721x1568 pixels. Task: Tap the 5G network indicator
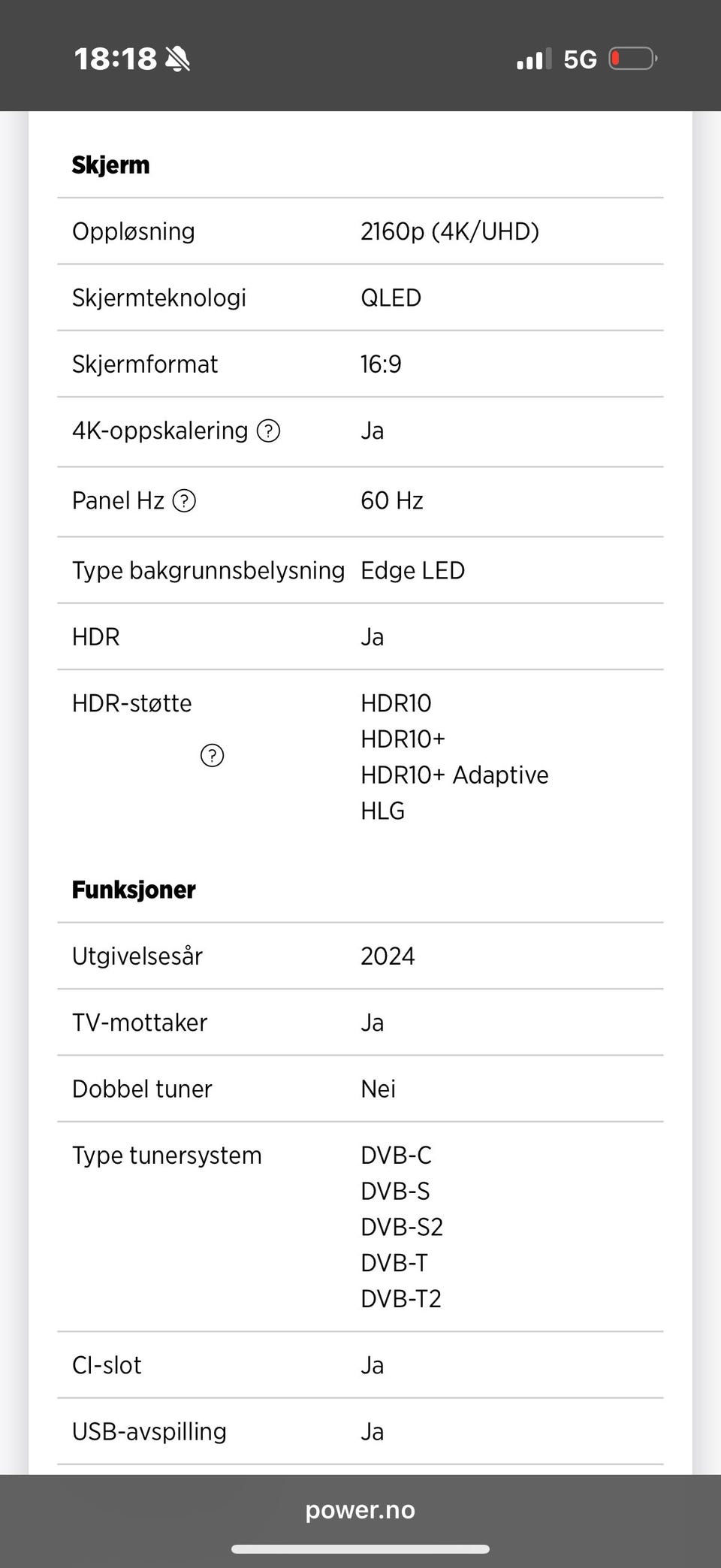tap(581, 59)
